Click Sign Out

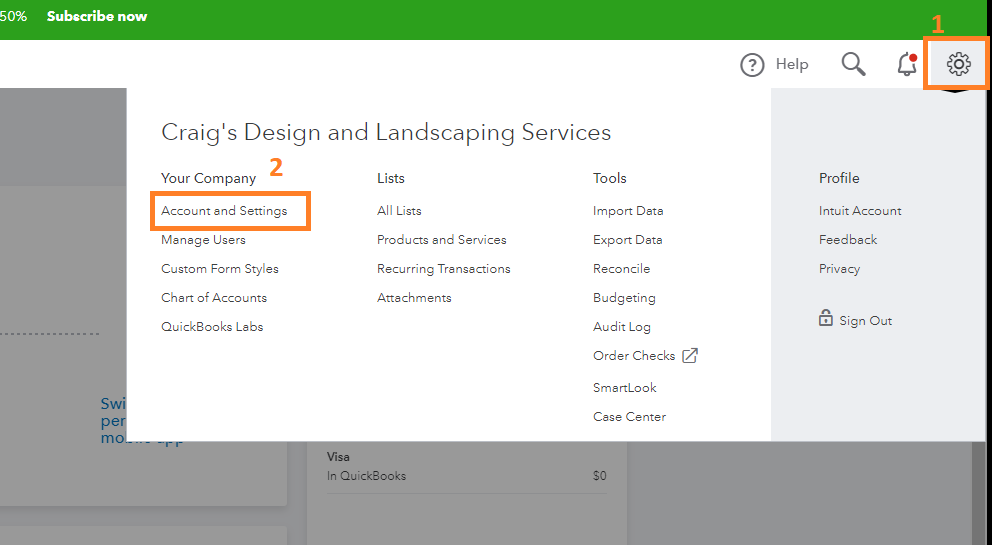(x=865, y=321)
